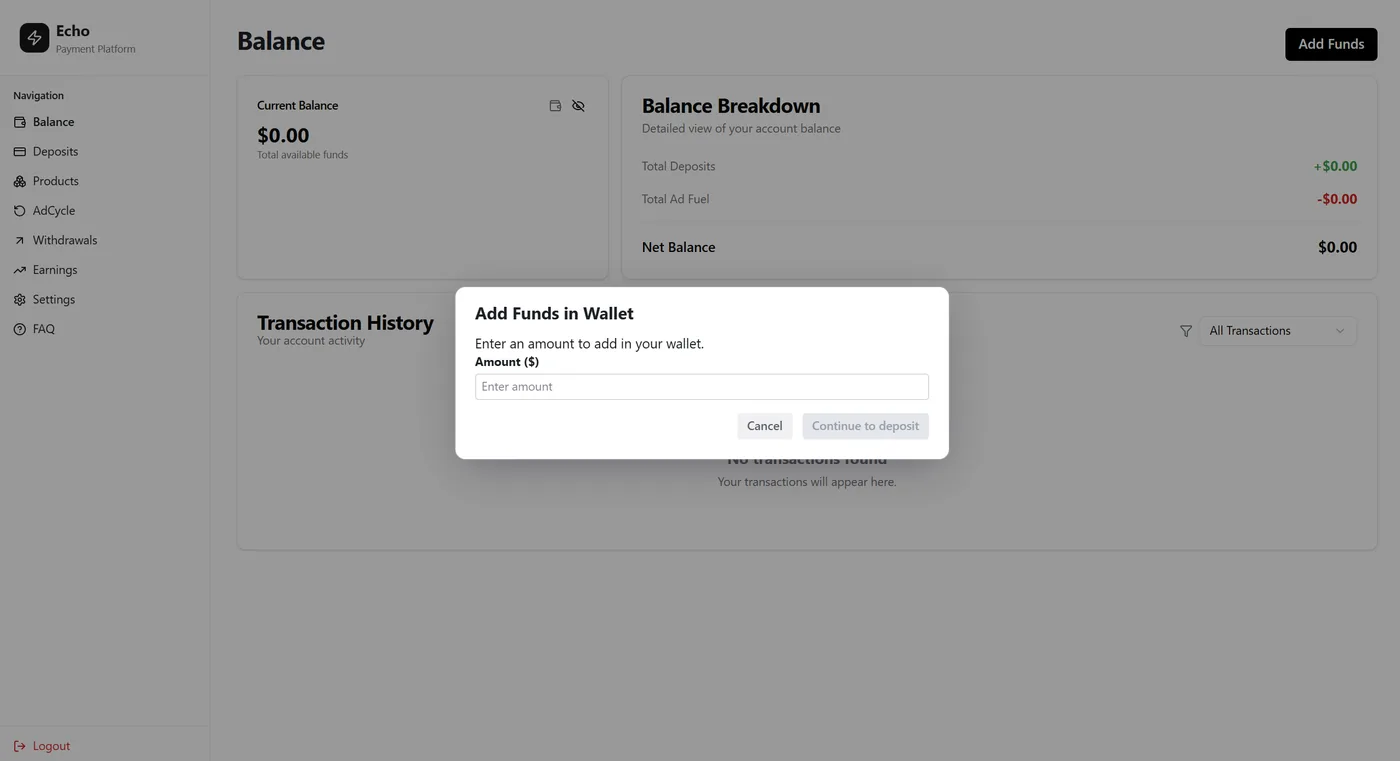Click the chevron arrow of All Transactions
Viewport: 1400px width, 761px height.
click(x=1340, y=331)
